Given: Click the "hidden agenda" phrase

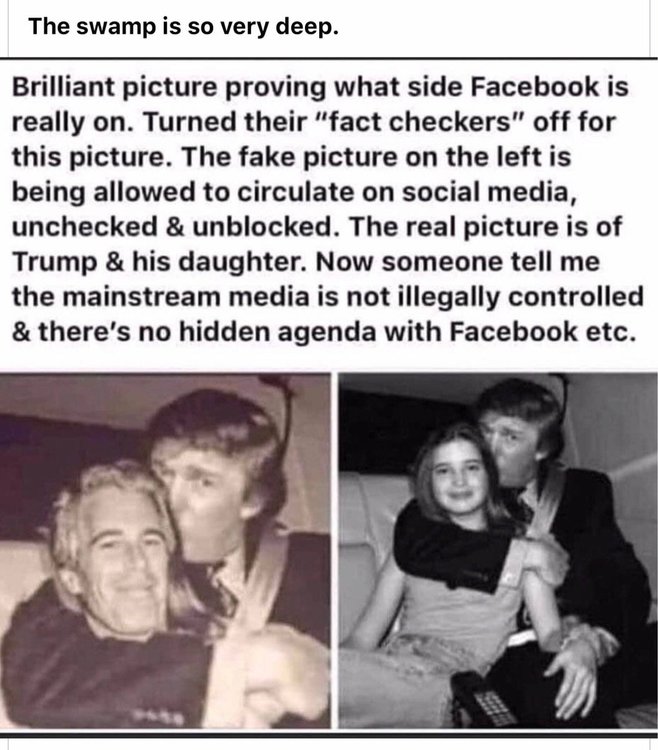Looking at the screenshot, I should pyautogui.click(x=277, y=332).
